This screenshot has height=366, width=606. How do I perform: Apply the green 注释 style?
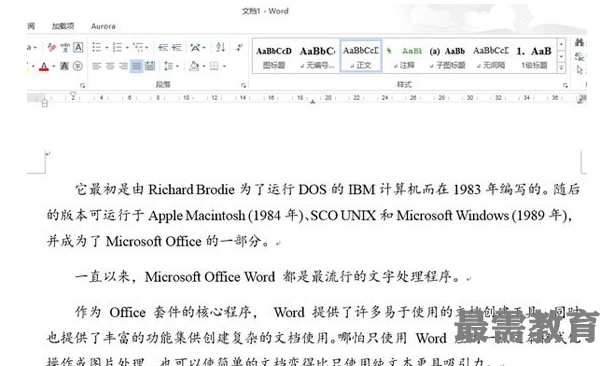click(405, 57)
